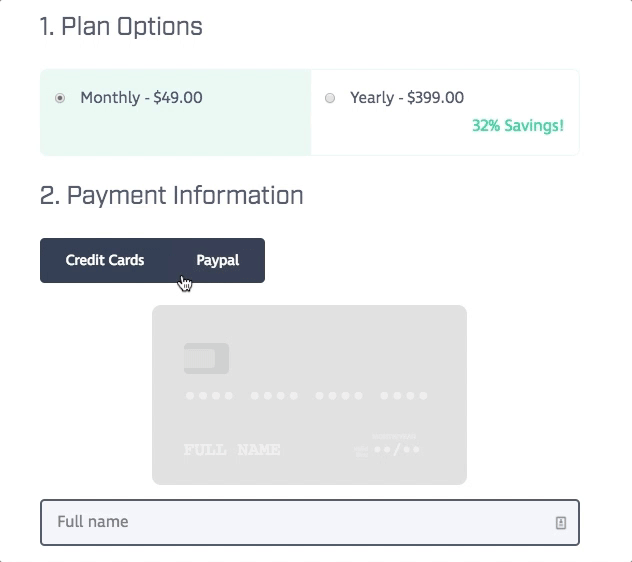Click the card number dots on card preview
Image resolution: width=632 pixels, height=562 pixels.
[x=308, y=397]
